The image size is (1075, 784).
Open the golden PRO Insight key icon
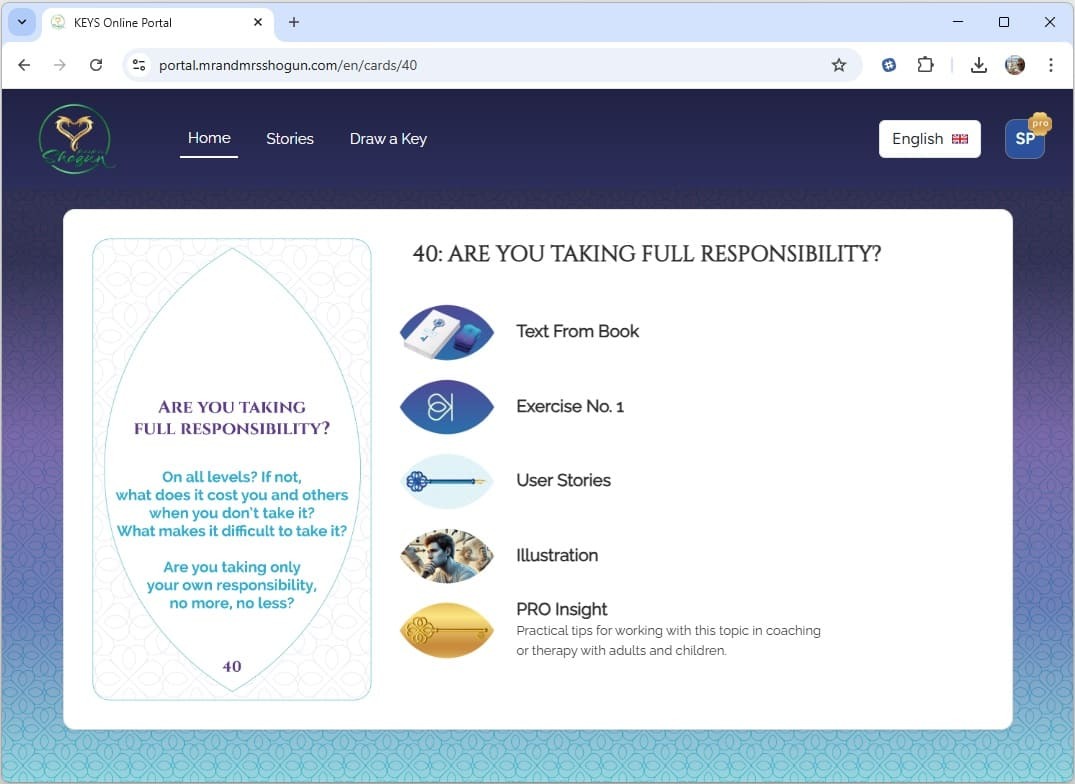446,630
